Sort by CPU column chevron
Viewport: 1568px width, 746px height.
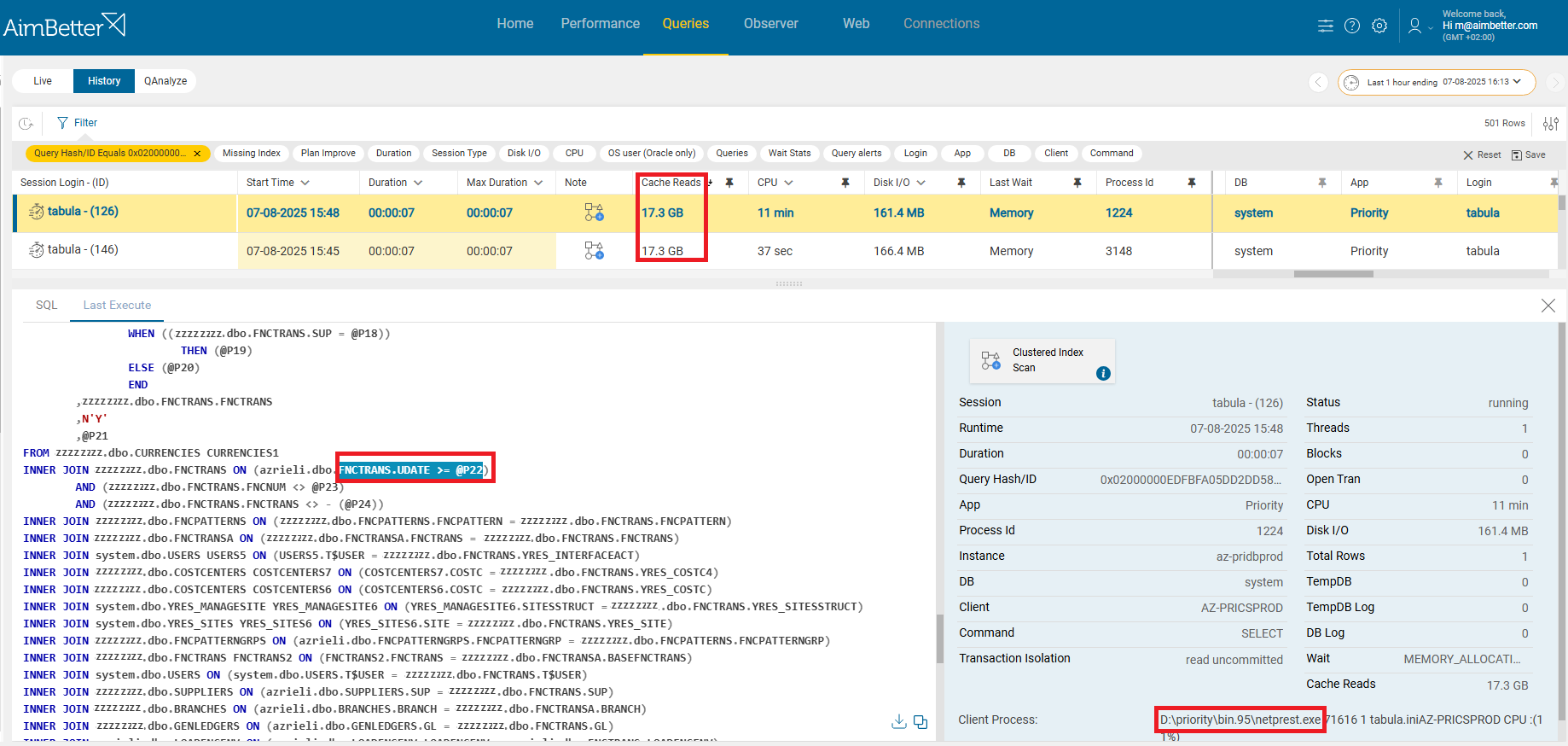pos(788,183)
